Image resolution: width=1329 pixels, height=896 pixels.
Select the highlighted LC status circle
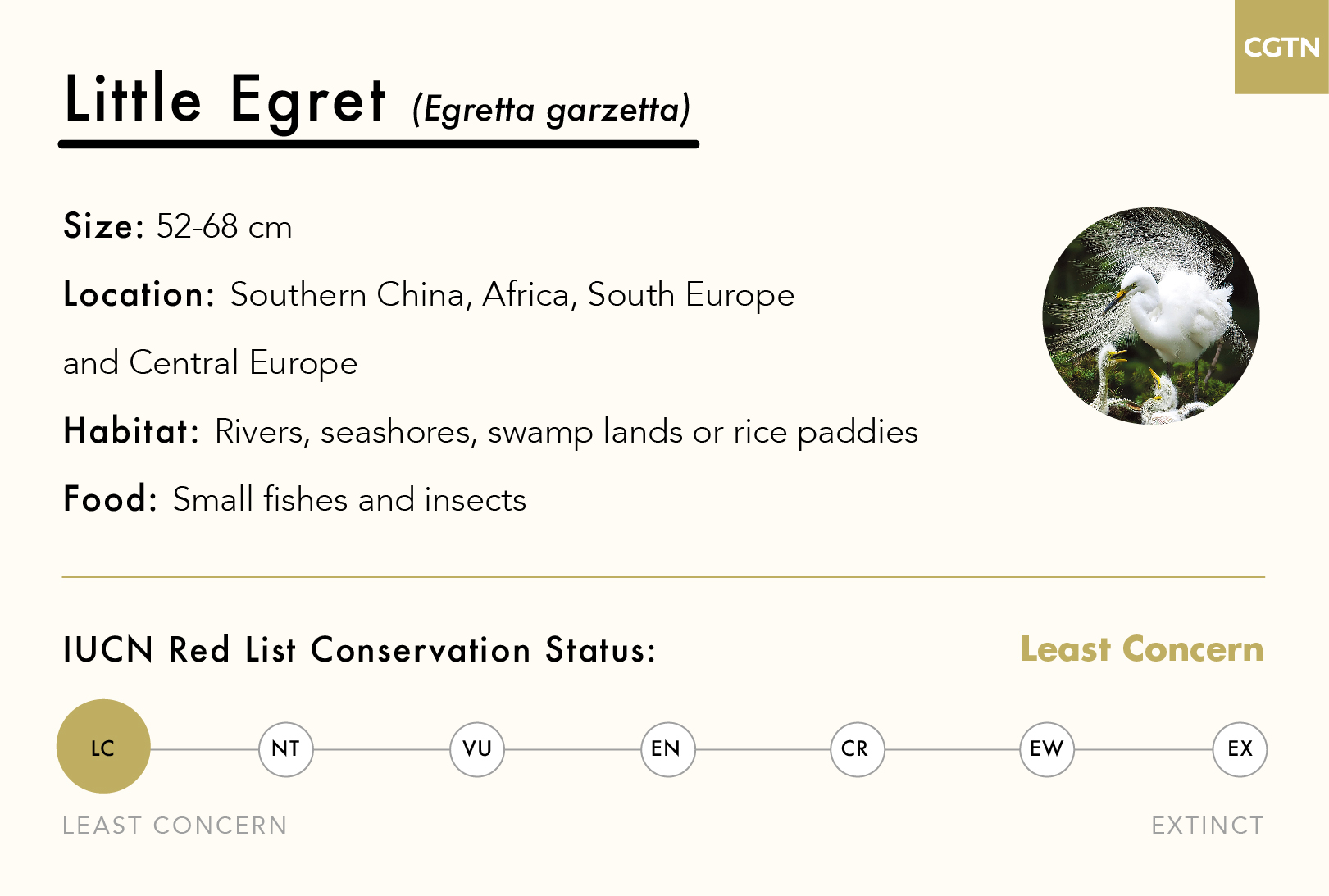[103, 747]
